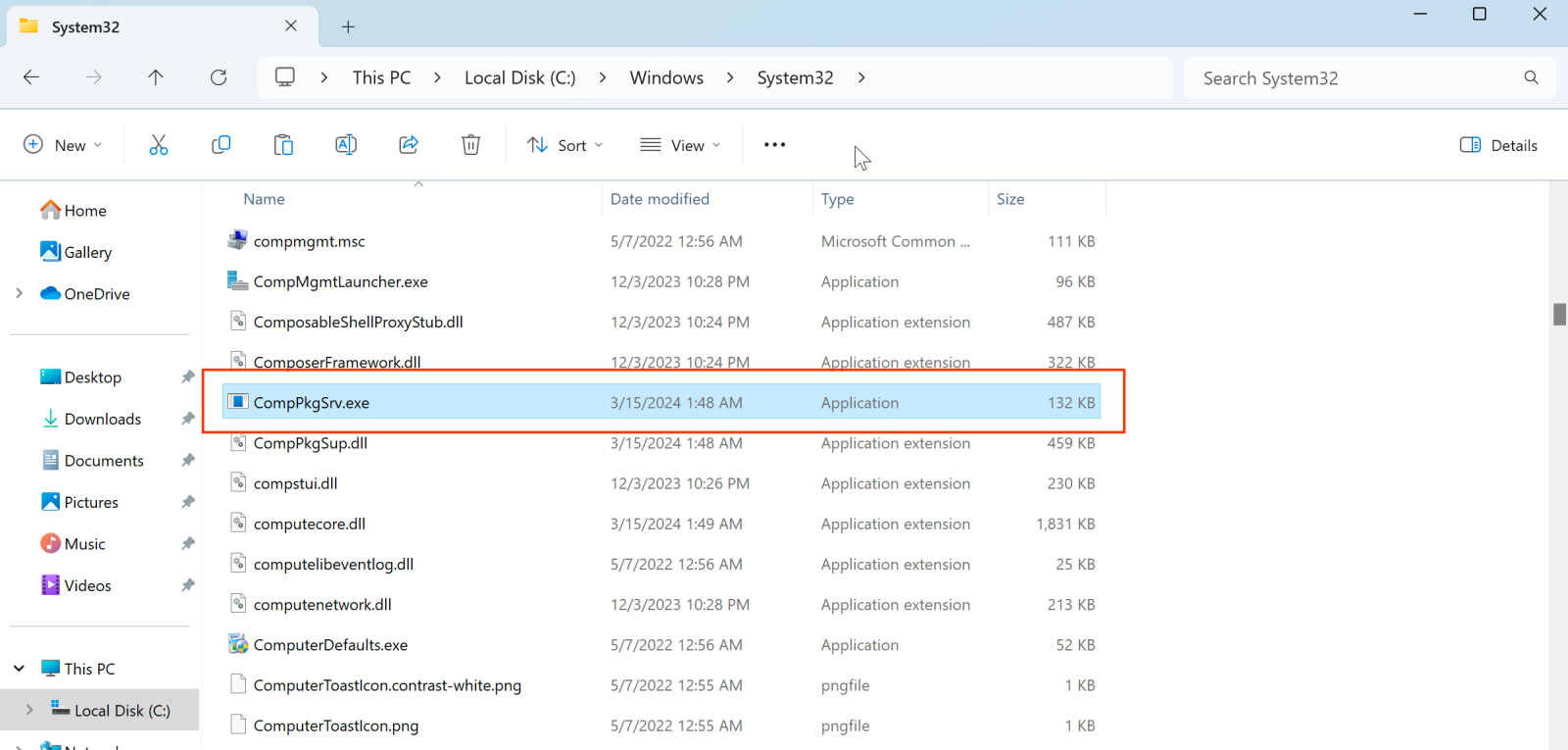The image size is (1568, 750).
Task: Go up one folder level
Action: [156, 77]
